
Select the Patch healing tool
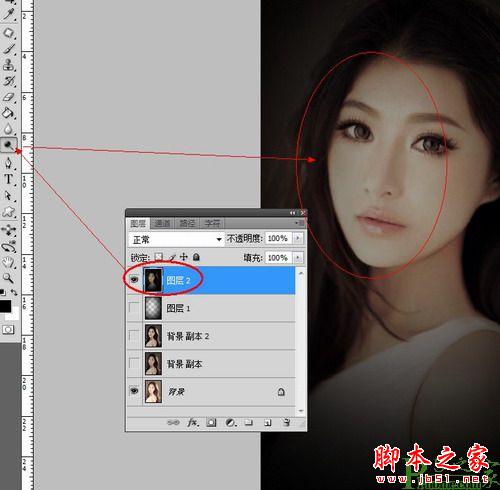[9, 32]
